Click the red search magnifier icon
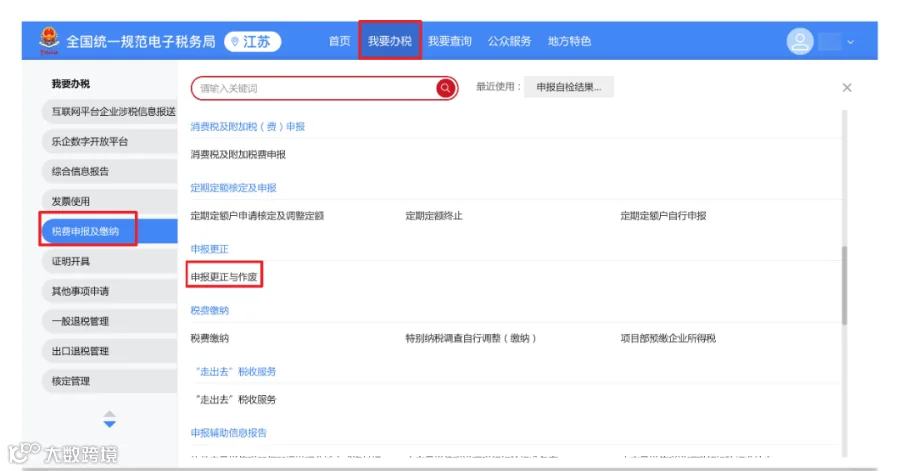 pos(445,88)
